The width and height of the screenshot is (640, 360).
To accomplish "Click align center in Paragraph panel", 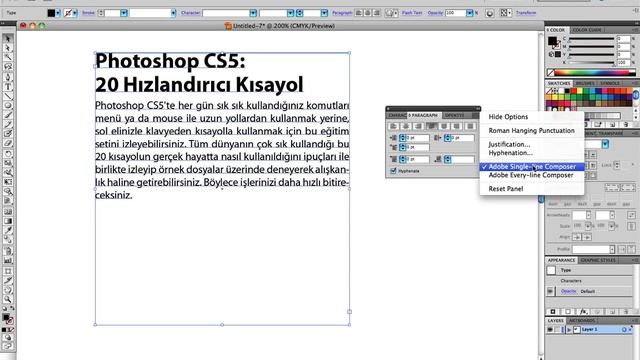I will (406, 127).
